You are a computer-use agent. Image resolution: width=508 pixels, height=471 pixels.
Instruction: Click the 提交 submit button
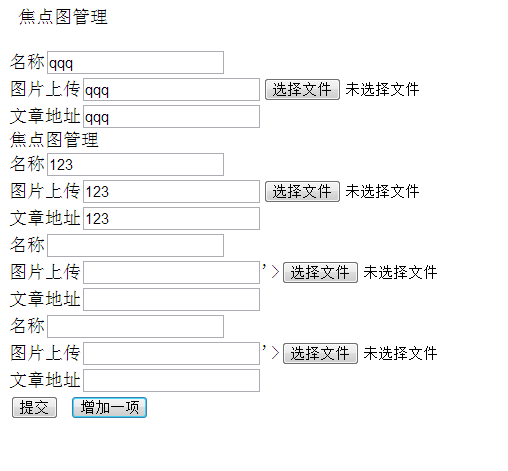pyautogui.click(x=34, y=407)
